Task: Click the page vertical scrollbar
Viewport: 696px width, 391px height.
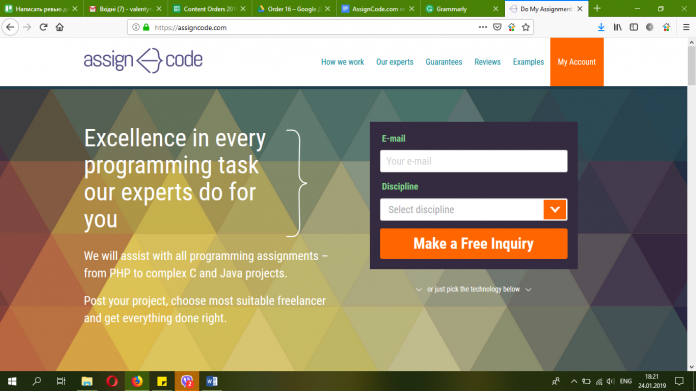Action: point(691,204)
